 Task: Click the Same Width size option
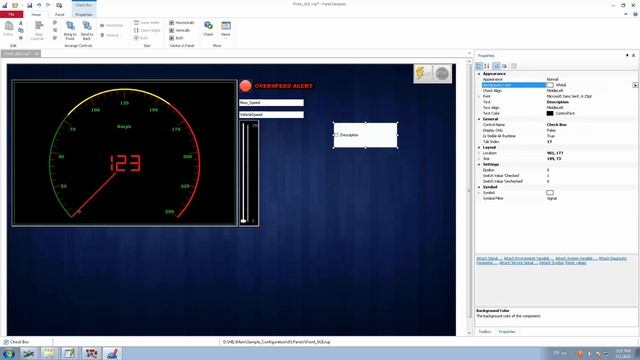[147, 23]
